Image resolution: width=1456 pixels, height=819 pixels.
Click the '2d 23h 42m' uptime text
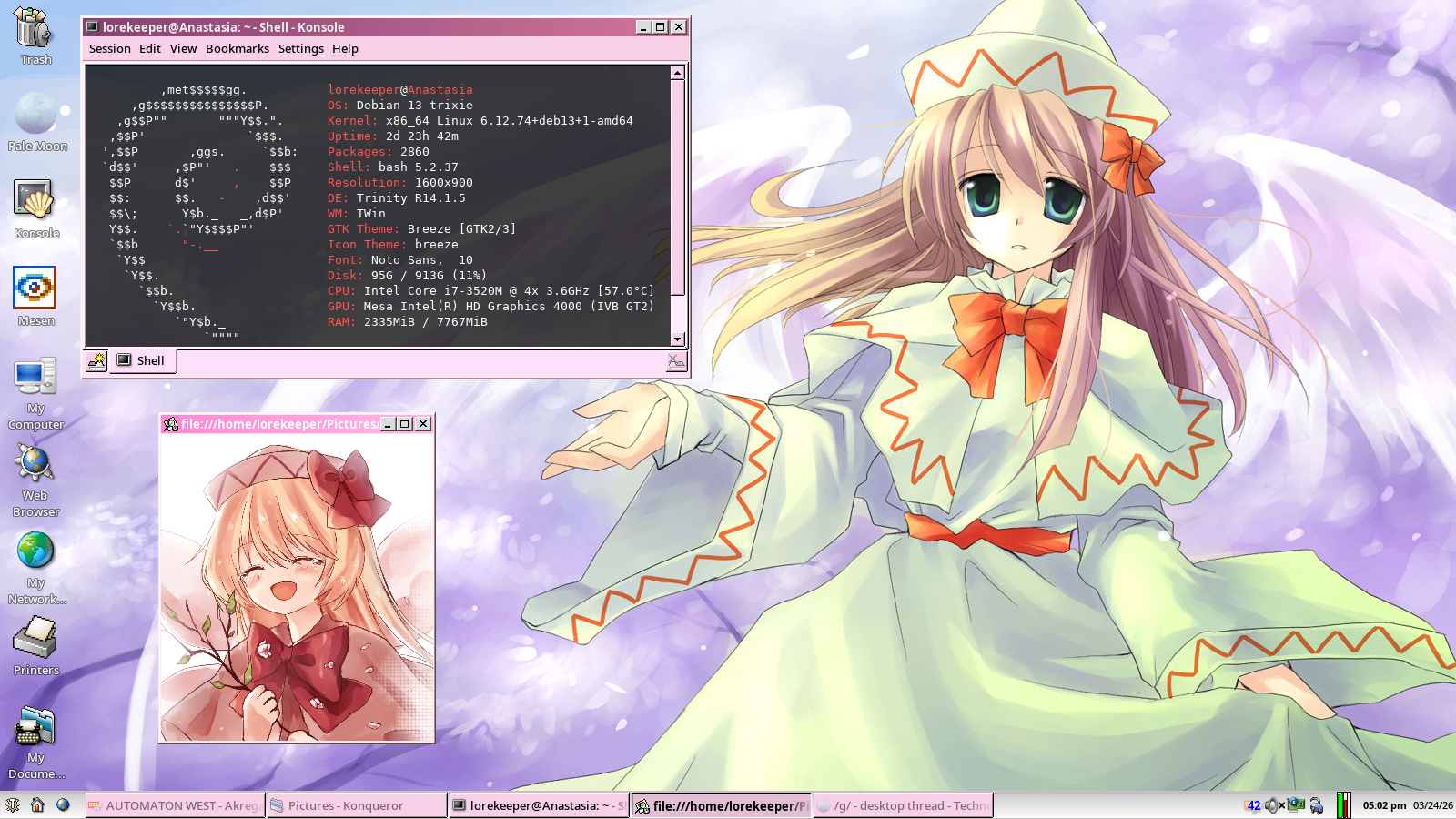coord(422,136)
